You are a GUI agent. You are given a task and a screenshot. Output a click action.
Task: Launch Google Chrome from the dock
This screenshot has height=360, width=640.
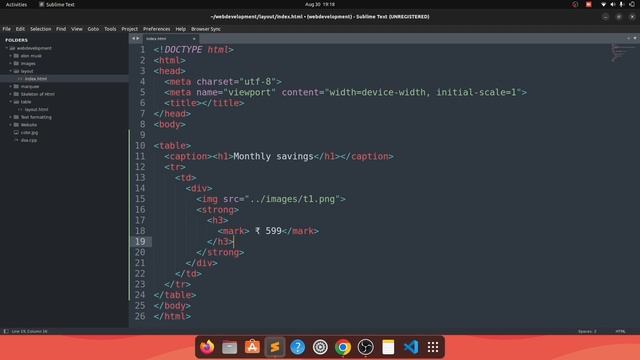[343, 347]
